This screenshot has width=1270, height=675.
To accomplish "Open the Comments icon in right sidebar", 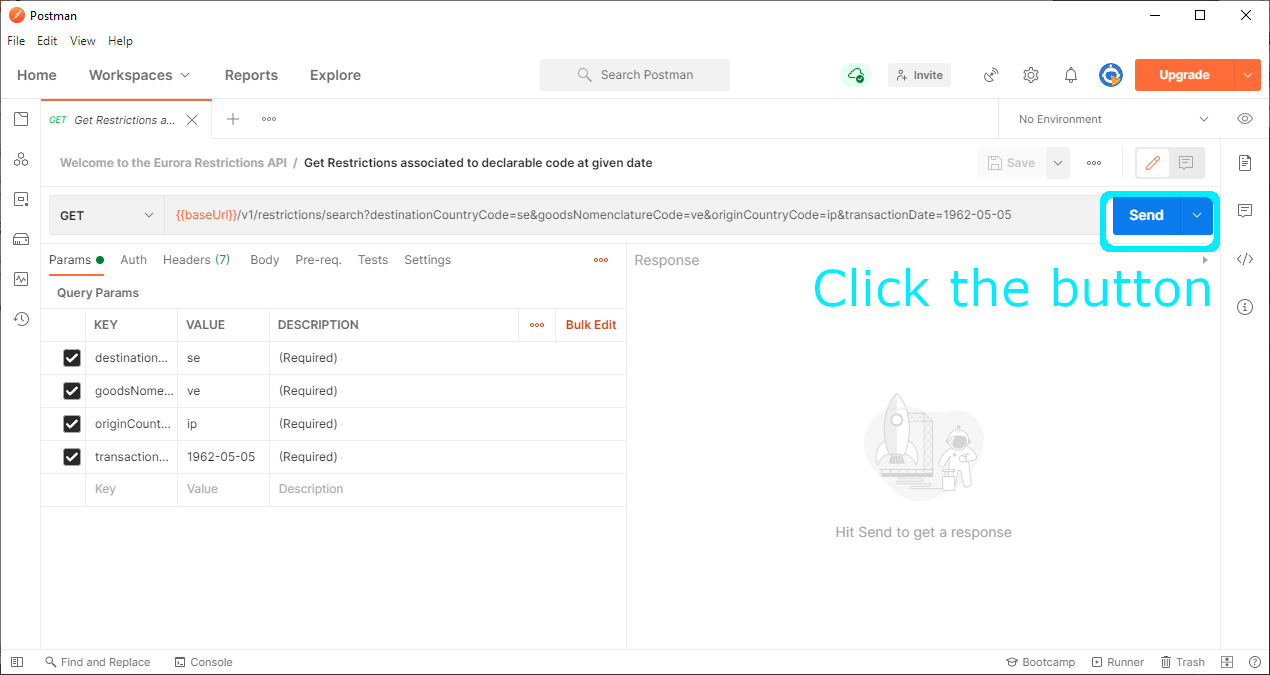I will [1245, 211].
